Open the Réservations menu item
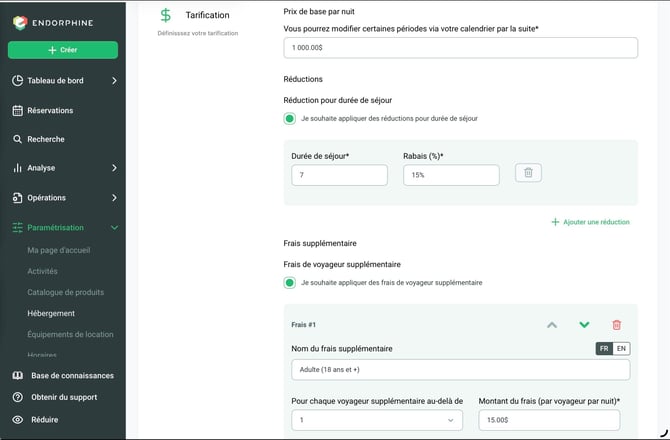This screenshot has height=440, width=670. point(50,110)
